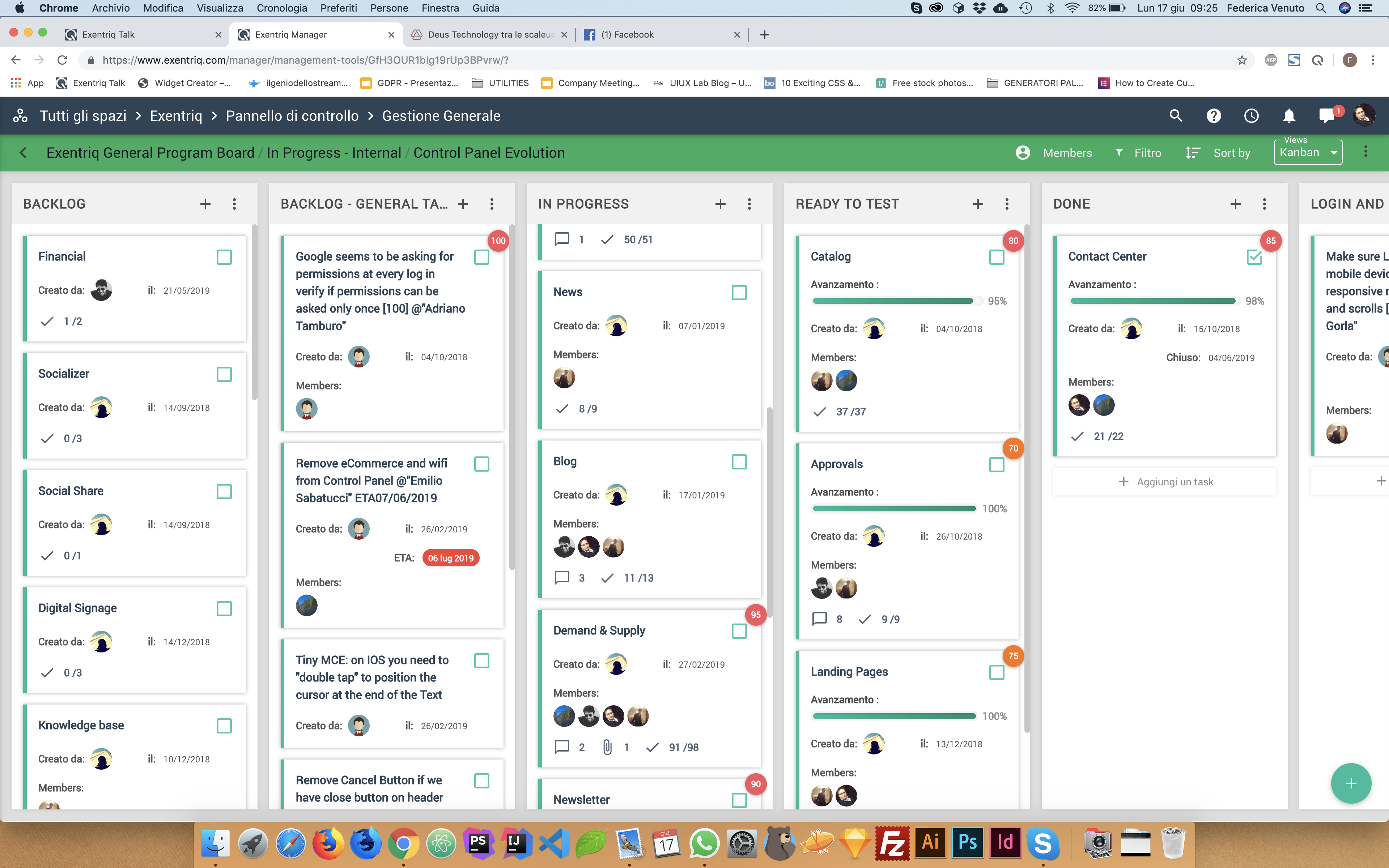Open the Kanban views dropdown
The image size is (1389, 868).
[1308, 153]
